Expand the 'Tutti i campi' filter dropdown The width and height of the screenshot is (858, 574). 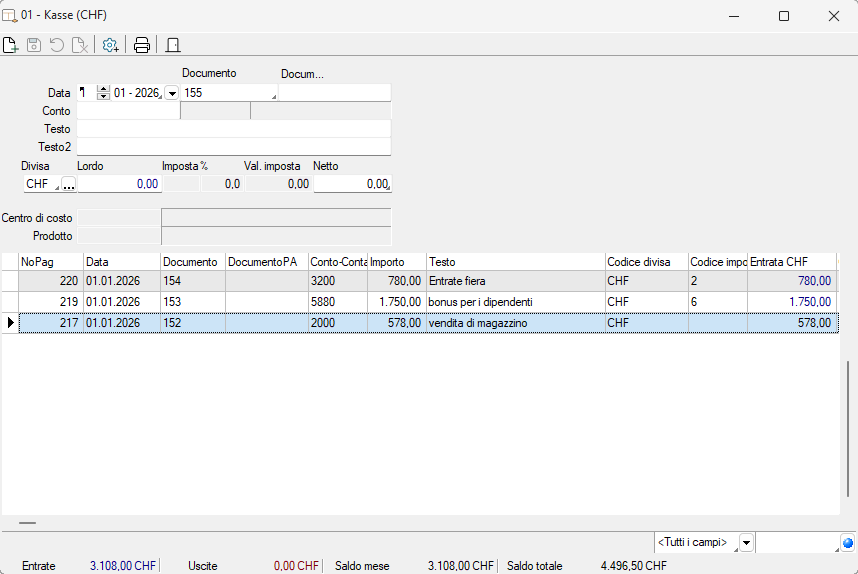click(x=747, y=543)
